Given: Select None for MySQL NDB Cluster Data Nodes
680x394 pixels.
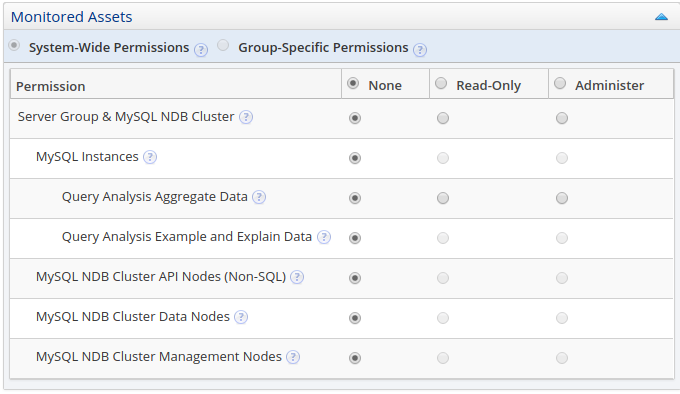Looking at the screenshot, I should [x=355, y=318].
